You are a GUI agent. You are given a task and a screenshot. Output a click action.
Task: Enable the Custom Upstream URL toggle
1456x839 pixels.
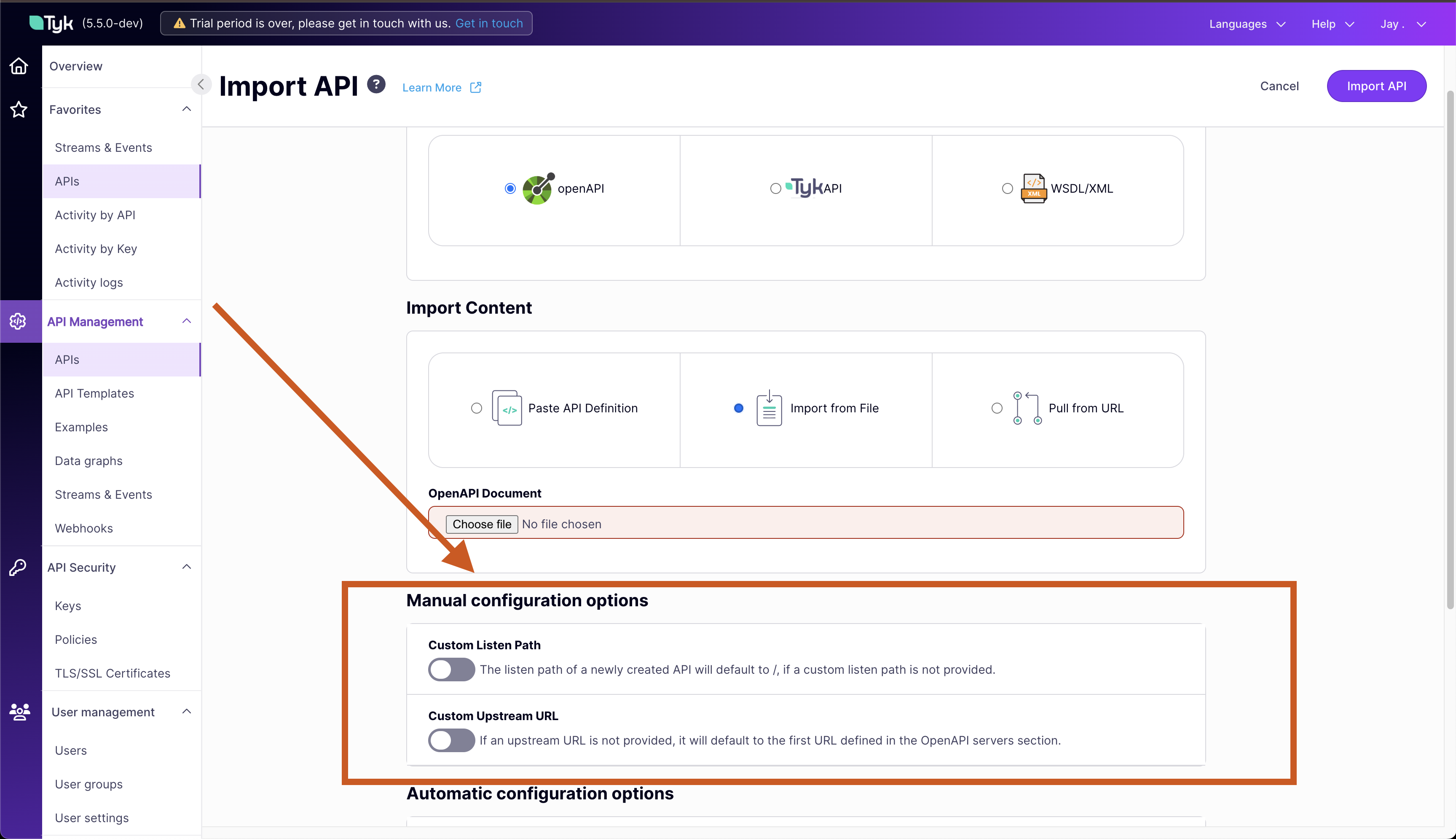451,740
